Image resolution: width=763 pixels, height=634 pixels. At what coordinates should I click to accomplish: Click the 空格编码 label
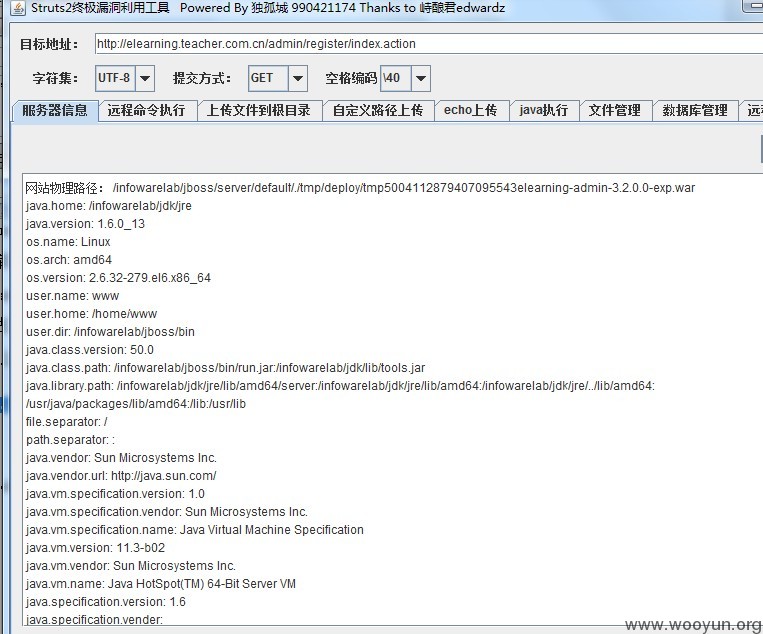pos(351,78)
